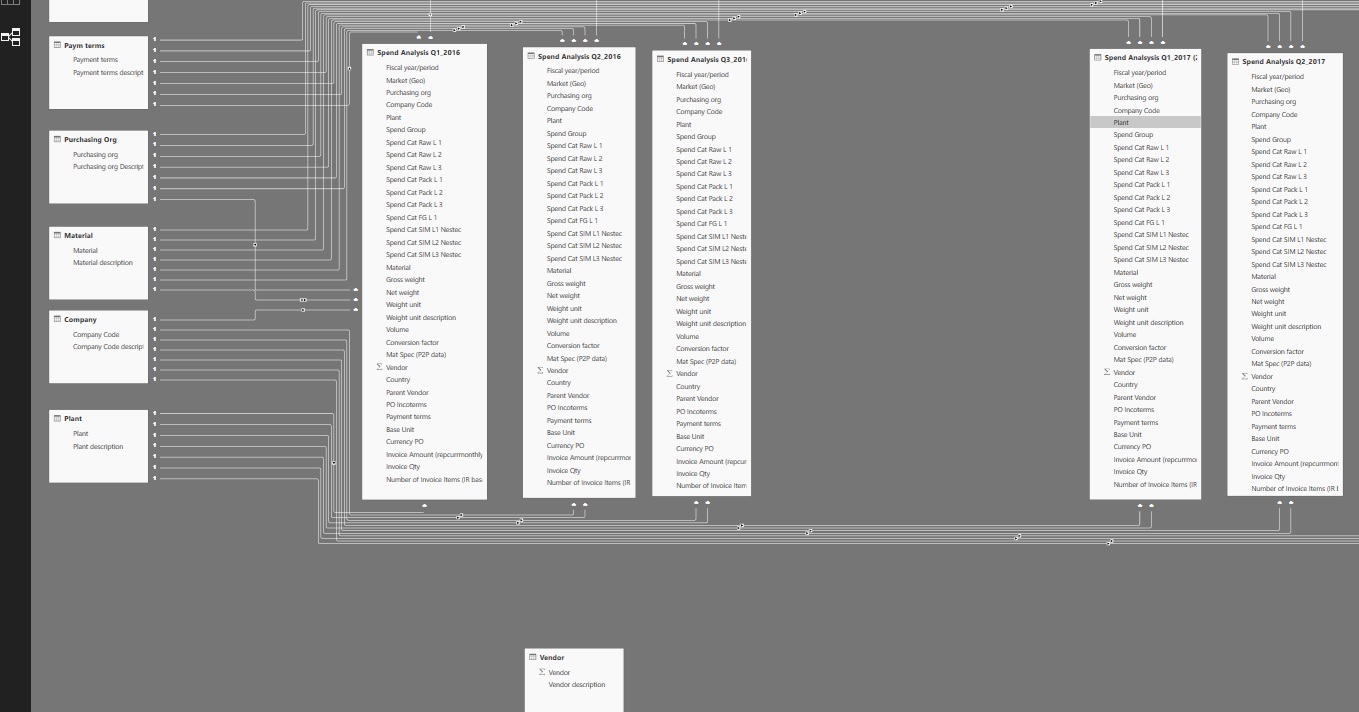Viewport: 1359px width, 712px height.
Task: Click the sigma icon beside Vendor in Q1_2017
Action: [x=1107, y=372]
